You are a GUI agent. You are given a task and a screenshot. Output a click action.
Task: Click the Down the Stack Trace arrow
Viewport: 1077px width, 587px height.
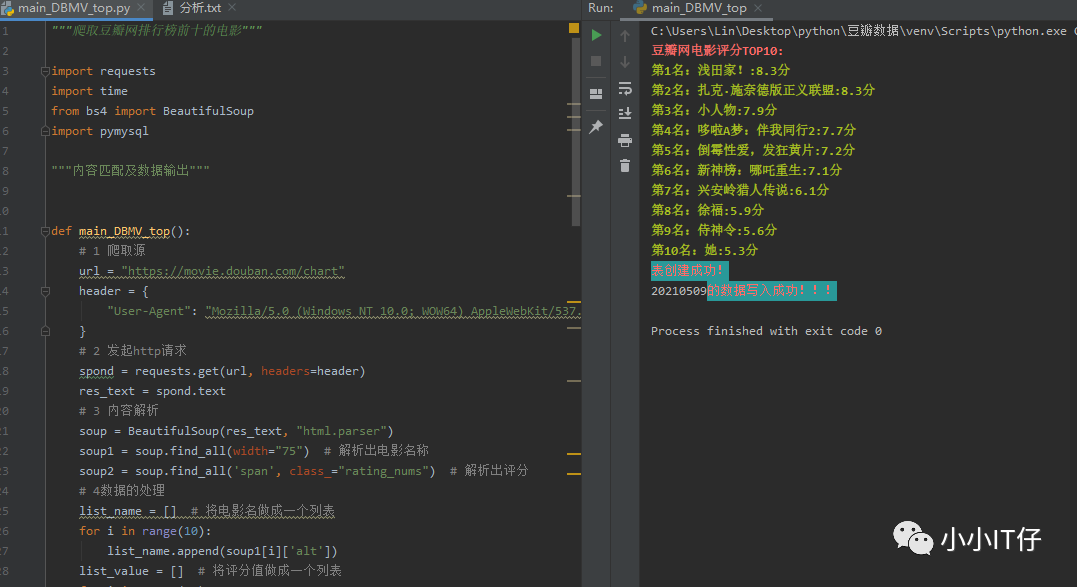(x=624, y=62)
